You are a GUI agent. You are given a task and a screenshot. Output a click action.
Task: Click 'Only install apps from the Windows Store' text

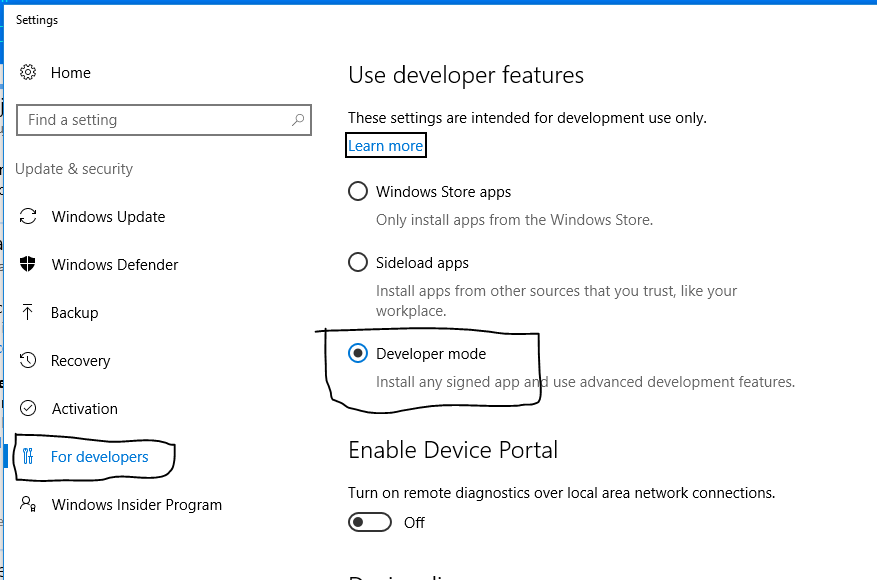click(515, 220)
